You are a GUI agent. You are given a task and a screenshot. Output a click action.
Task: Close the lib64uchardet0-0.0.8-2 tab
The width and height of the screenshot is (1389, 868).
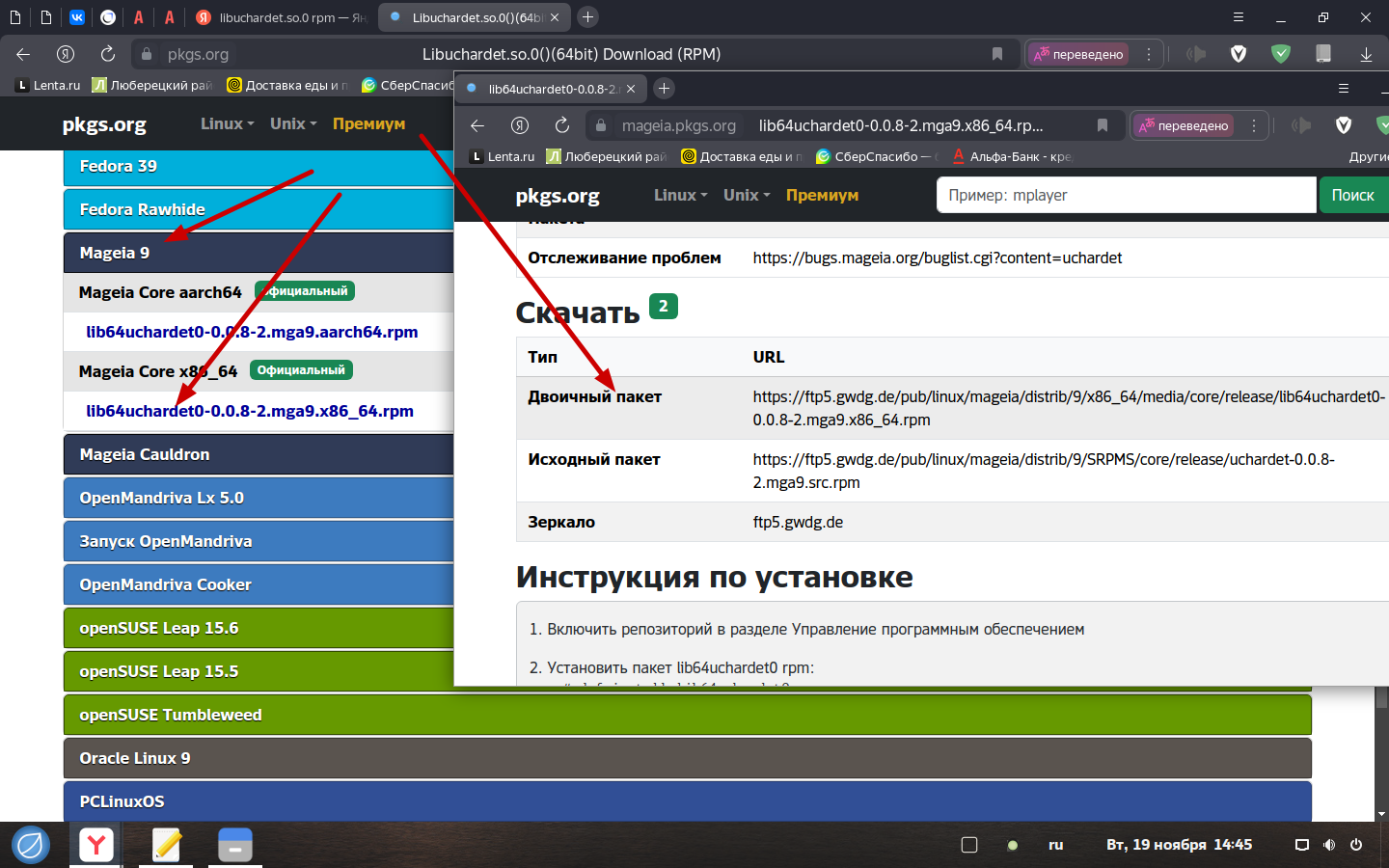coord(631,89)
